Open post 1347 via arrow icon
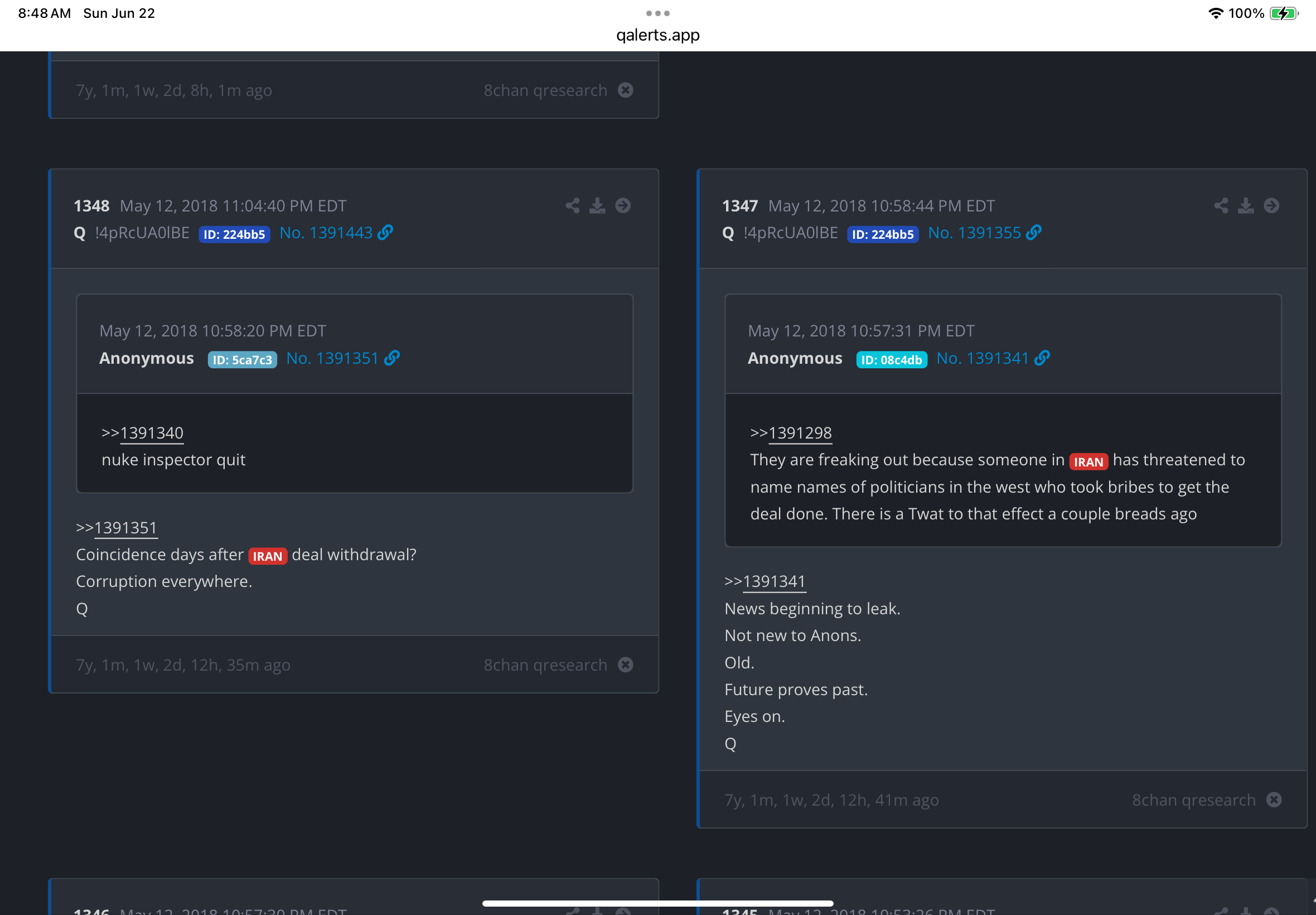 (x=1271, y=205)
